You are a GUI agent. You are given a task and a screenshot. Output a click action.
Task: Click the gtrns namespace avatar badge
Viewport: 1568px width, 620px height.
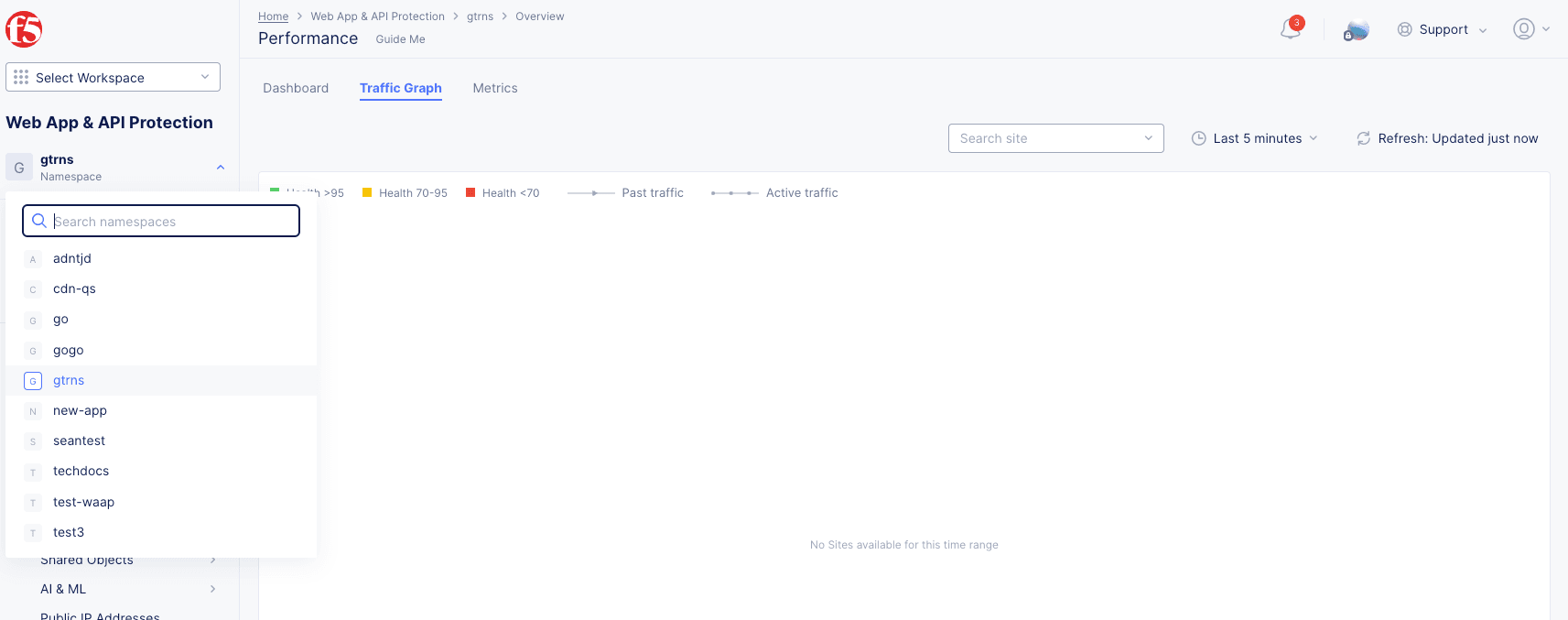coord(19,168)
